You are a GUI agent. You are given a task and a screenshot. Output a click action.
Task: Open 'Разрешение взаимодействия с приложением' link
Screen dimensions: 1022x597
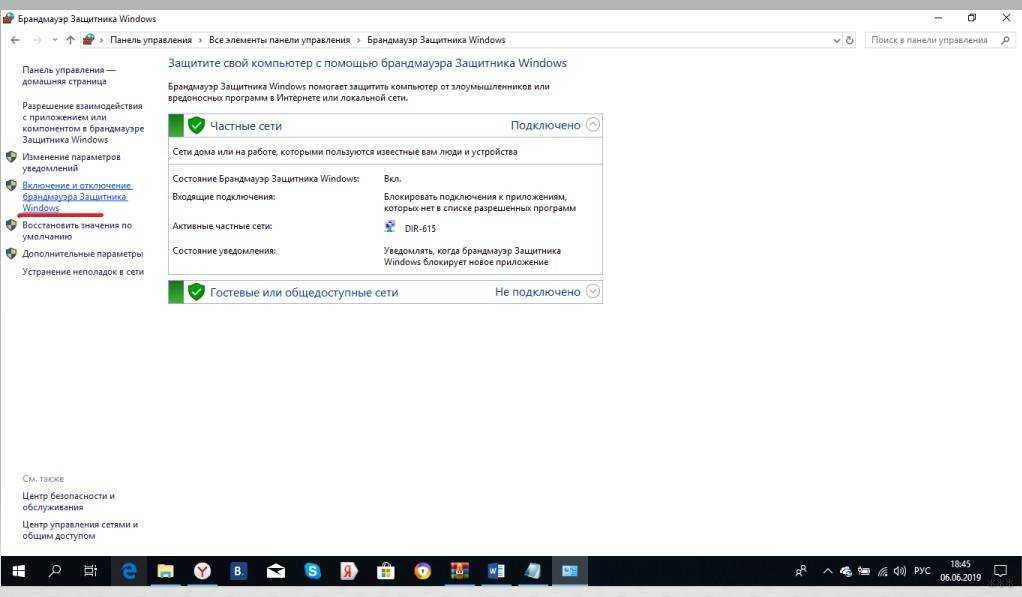tap(83, 123)
